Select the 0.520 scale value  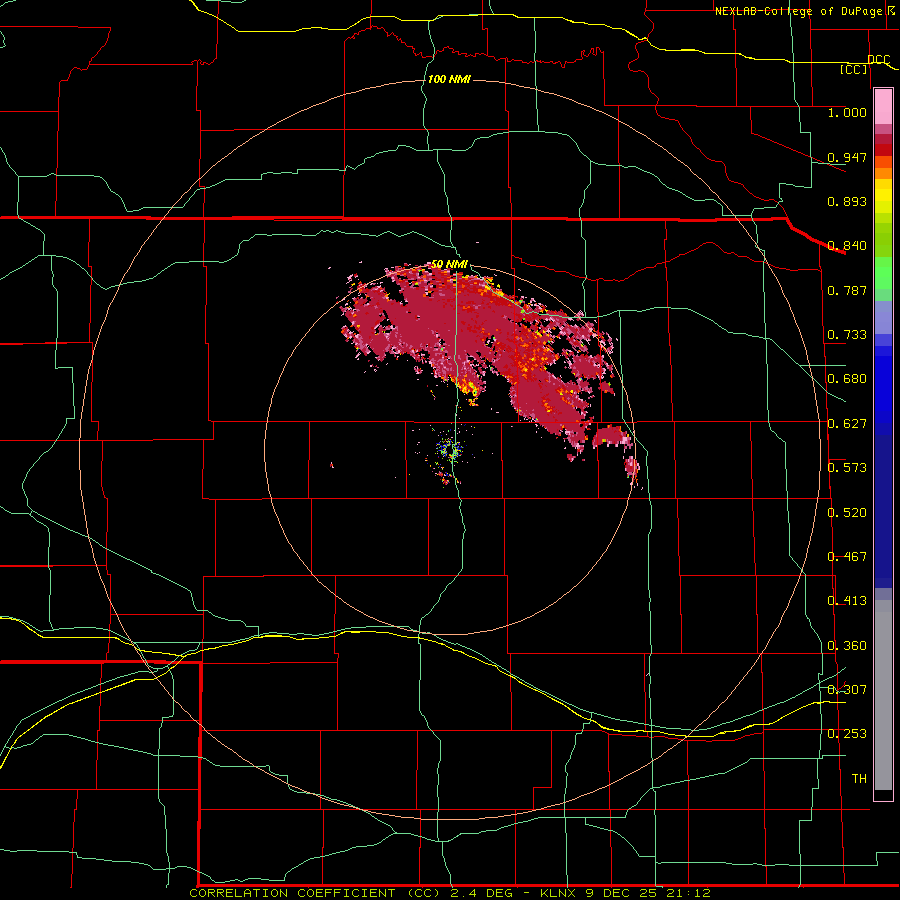(x=847, y=513)
